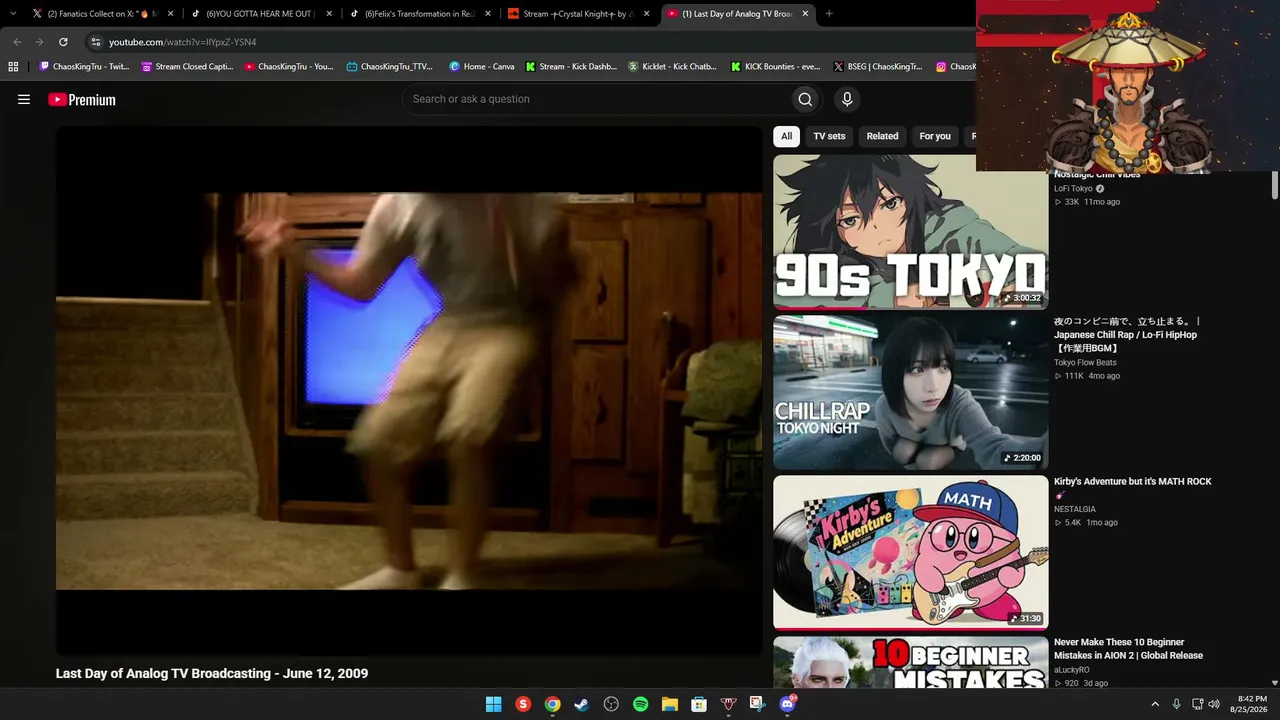
Task: Open Kicklet - Kick Chatbot bookmark
Action: click(672, 67)
